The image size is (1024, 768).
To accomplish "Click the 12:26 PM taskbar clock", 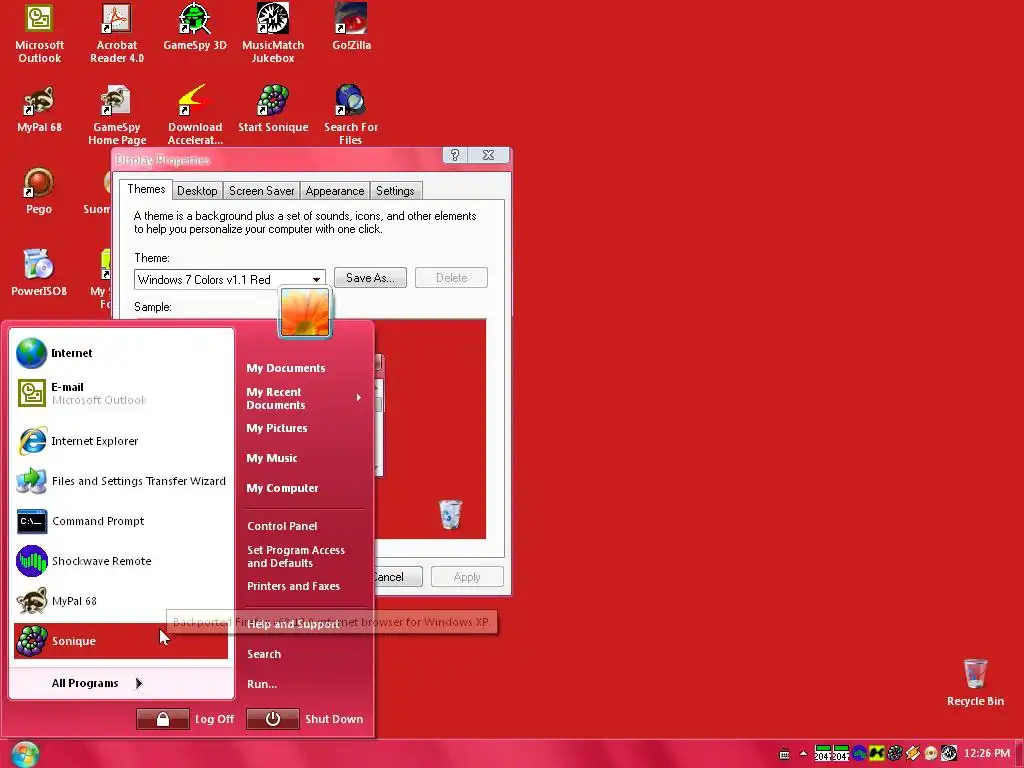I will (x=986, y=754).
